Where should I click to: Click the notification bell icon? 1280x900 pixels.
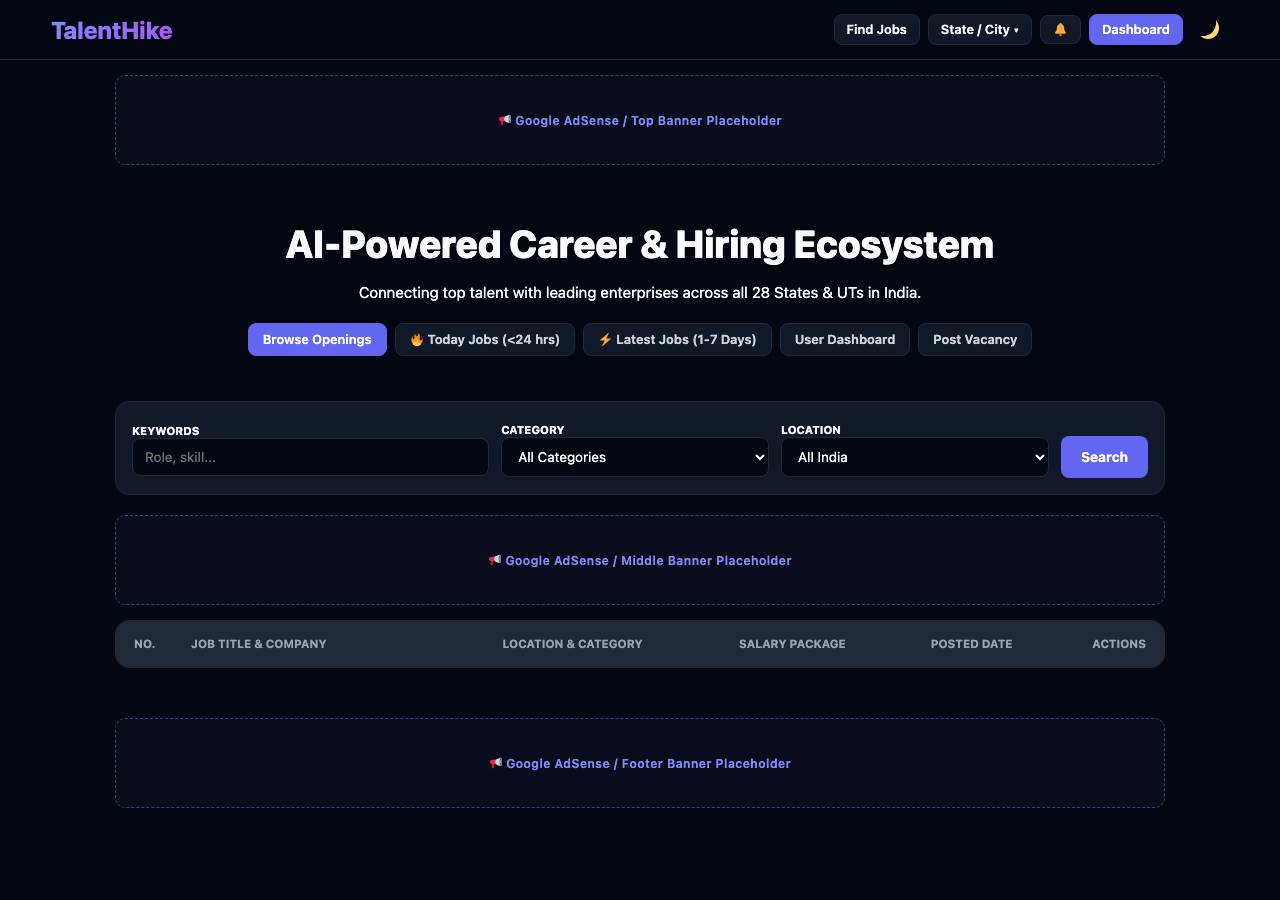[x=1060, y=29]
